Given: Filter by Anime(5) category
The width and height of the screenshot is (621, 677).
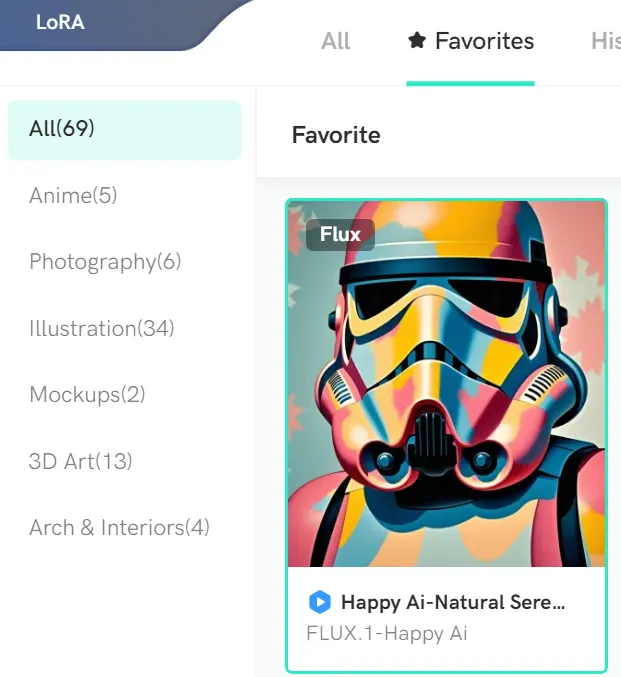Looking at the screenshot, I should click(x=73, y=196).
